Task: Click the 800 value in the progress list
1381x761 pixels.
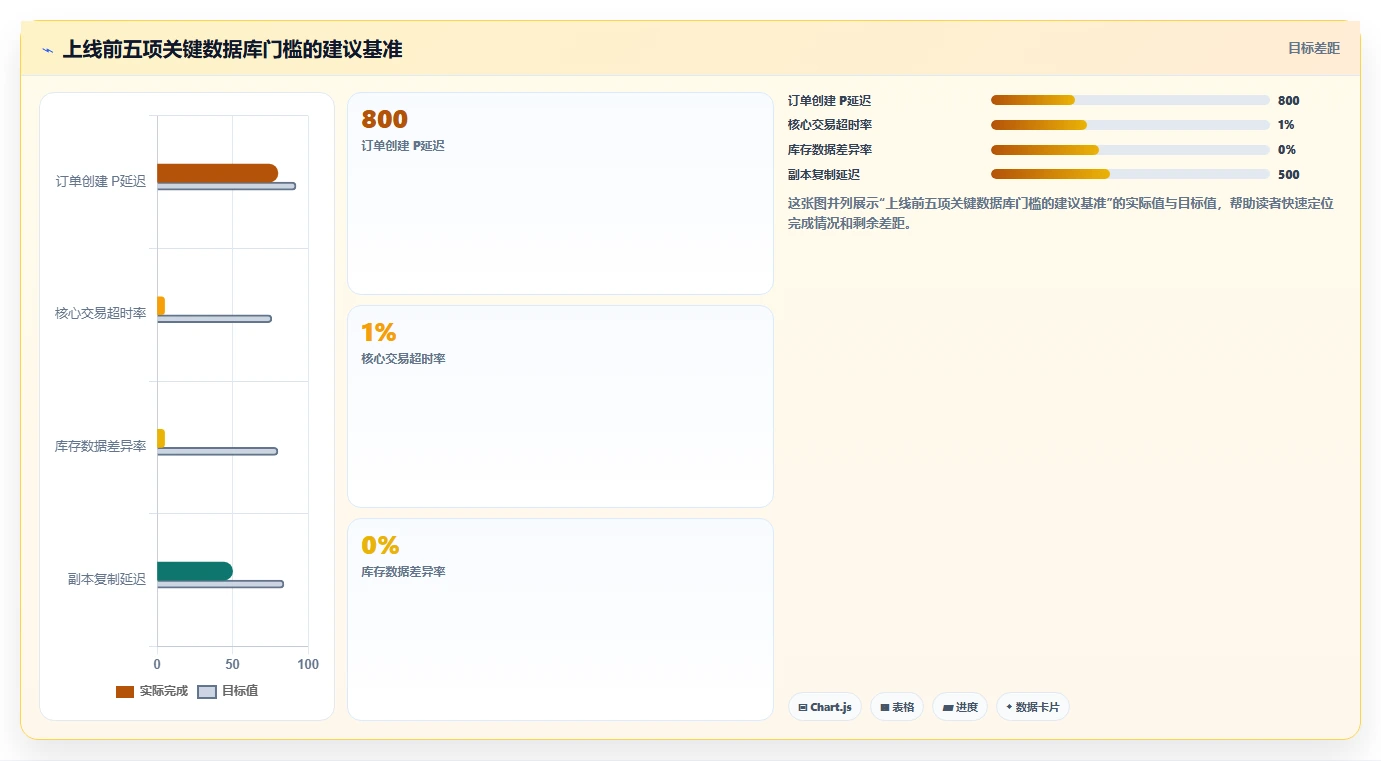Action: 1289,100
